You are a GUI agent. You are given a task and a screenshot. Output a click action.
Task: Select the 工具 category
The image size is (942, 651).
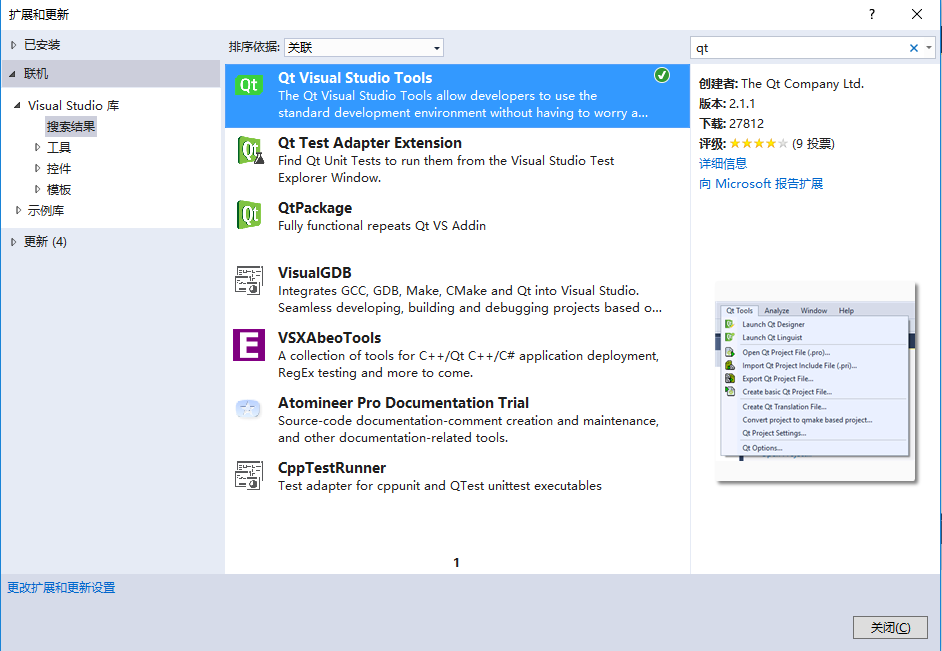59,148
